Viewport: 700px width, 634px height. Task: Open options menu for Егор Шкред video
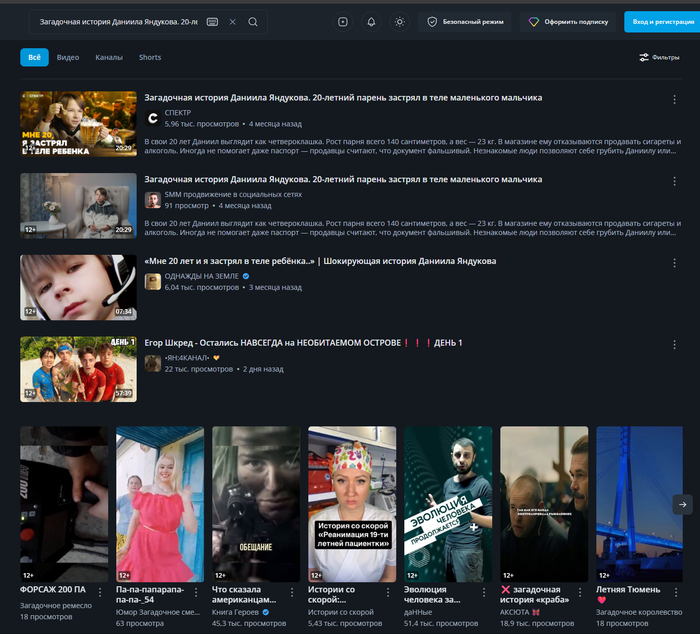674,344
